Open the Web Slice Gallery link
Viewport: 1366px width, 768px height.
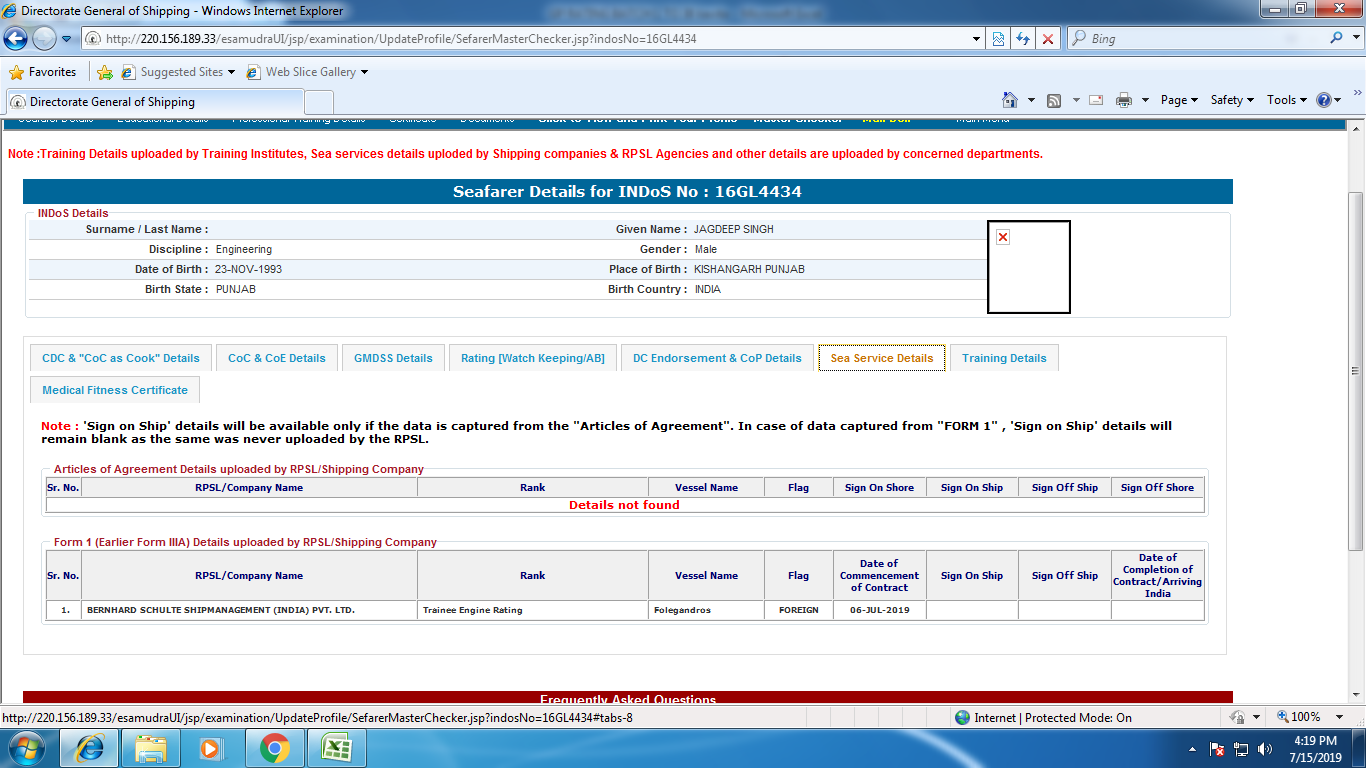tap(307, 72)
